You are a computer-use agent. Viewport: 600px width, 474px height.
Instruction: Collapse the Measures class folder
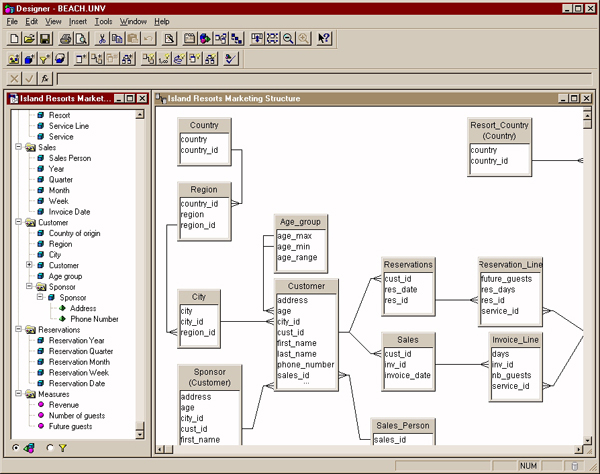click(x=18, y=394)
